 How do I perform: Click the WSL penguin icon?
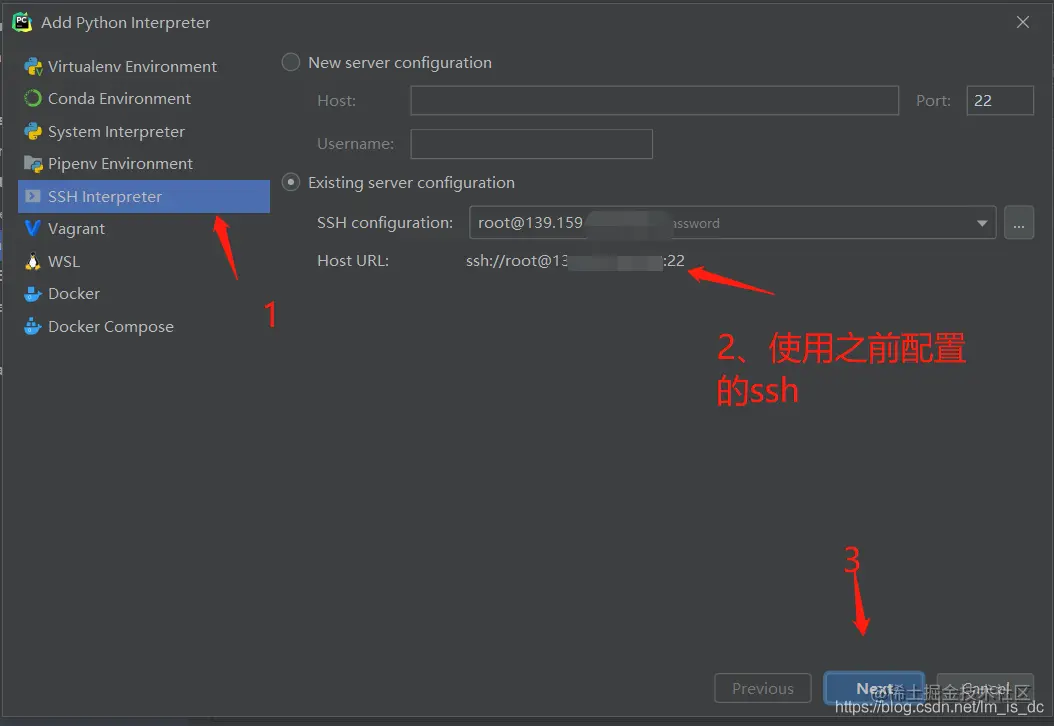click(x=32, y=261)
